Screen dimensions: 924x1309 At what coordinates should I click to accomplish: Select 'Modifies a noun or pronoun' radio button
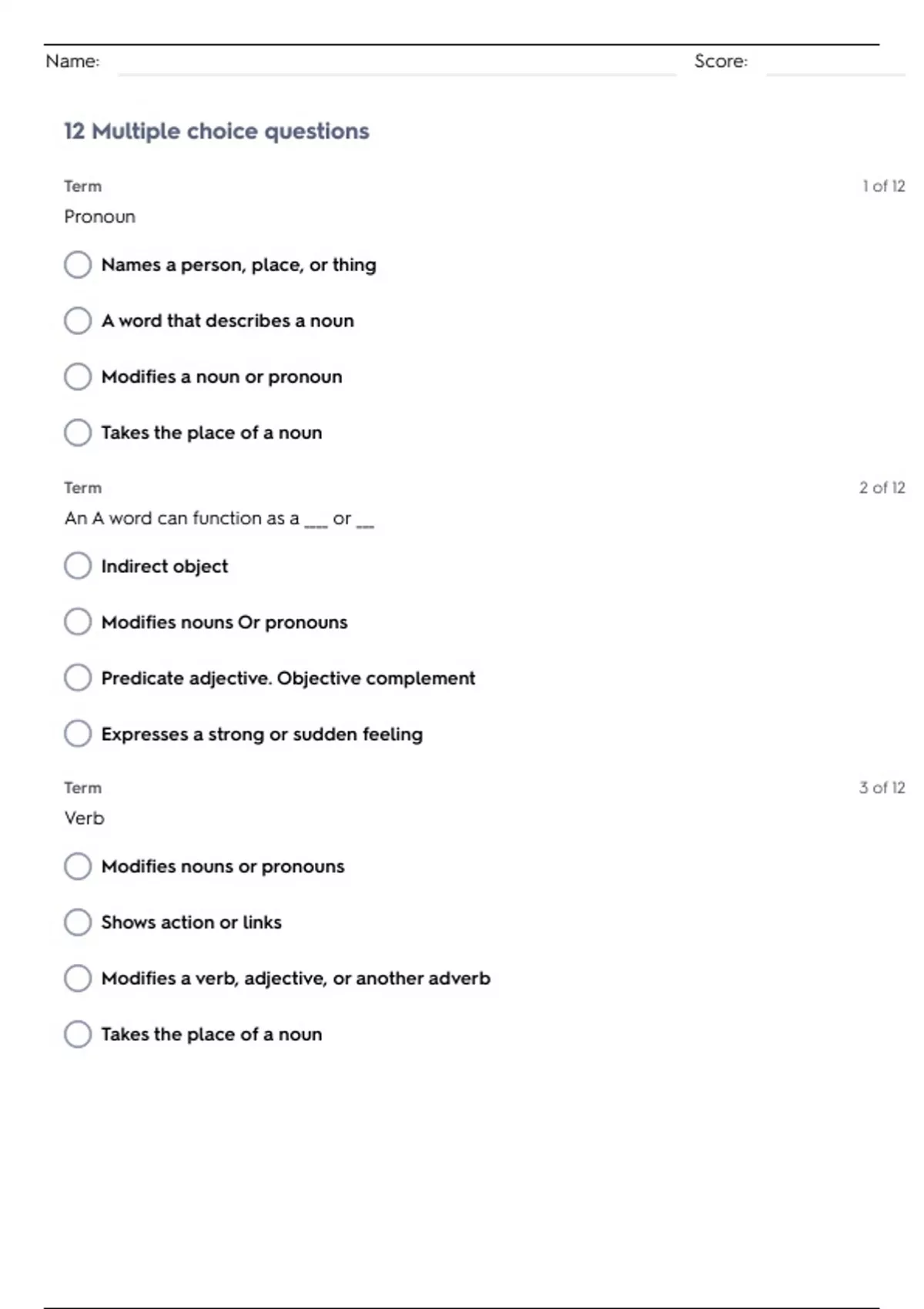tap(78, 377)
